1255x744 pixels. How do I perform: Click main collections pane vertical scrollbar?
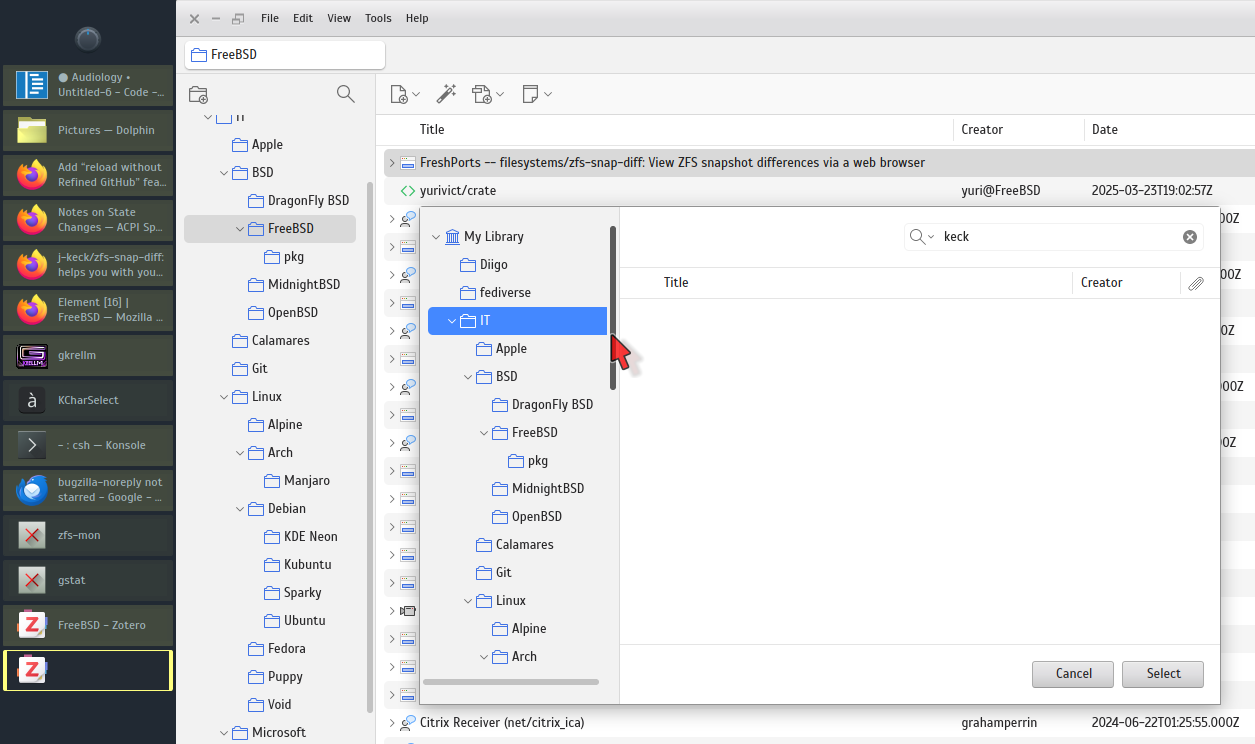[x=369, y=445]
